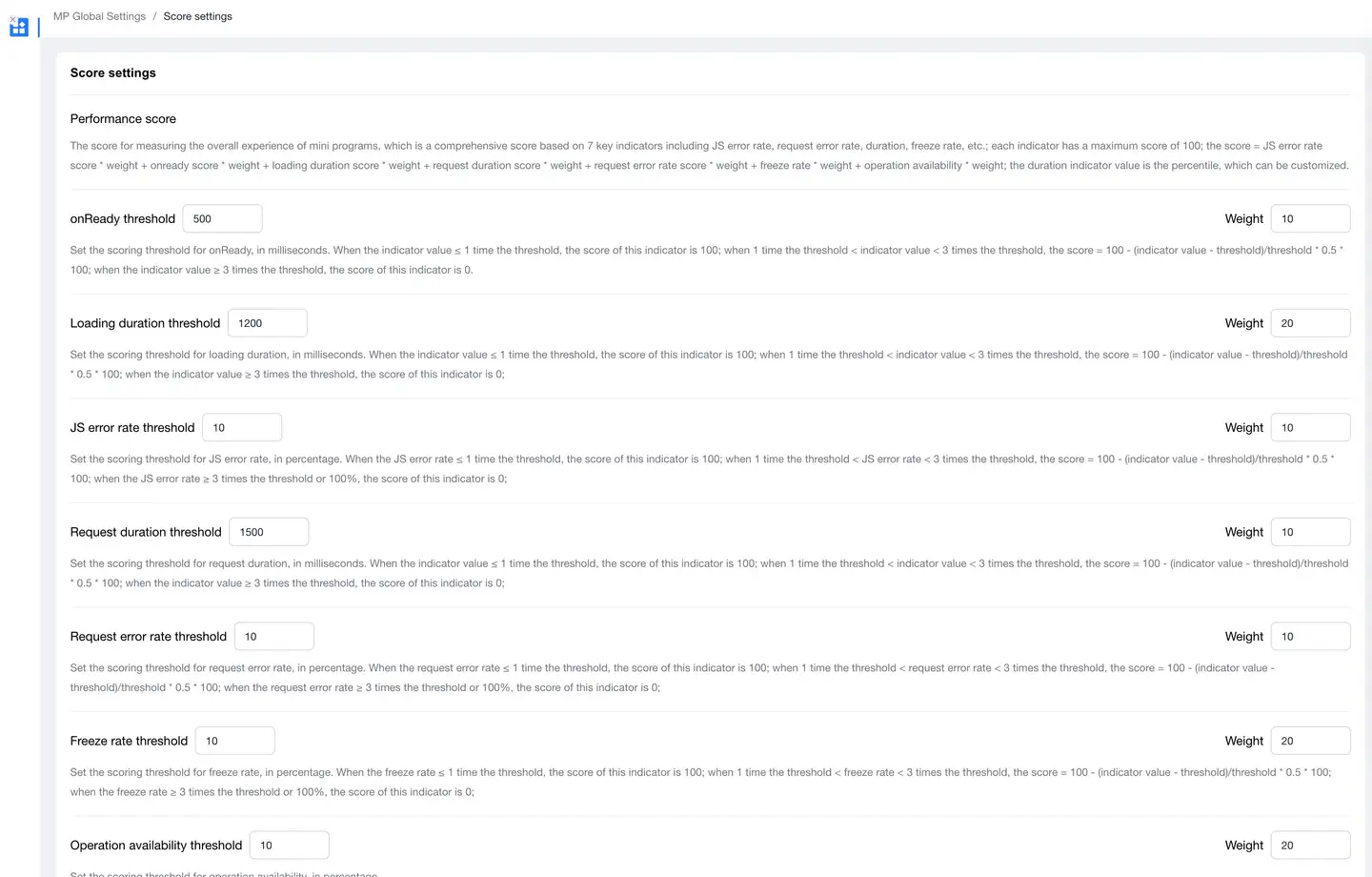The height and width of the screenshot is (877, 1372).
Task: Edit the Weight field for Request duration
Action: 1310,532
